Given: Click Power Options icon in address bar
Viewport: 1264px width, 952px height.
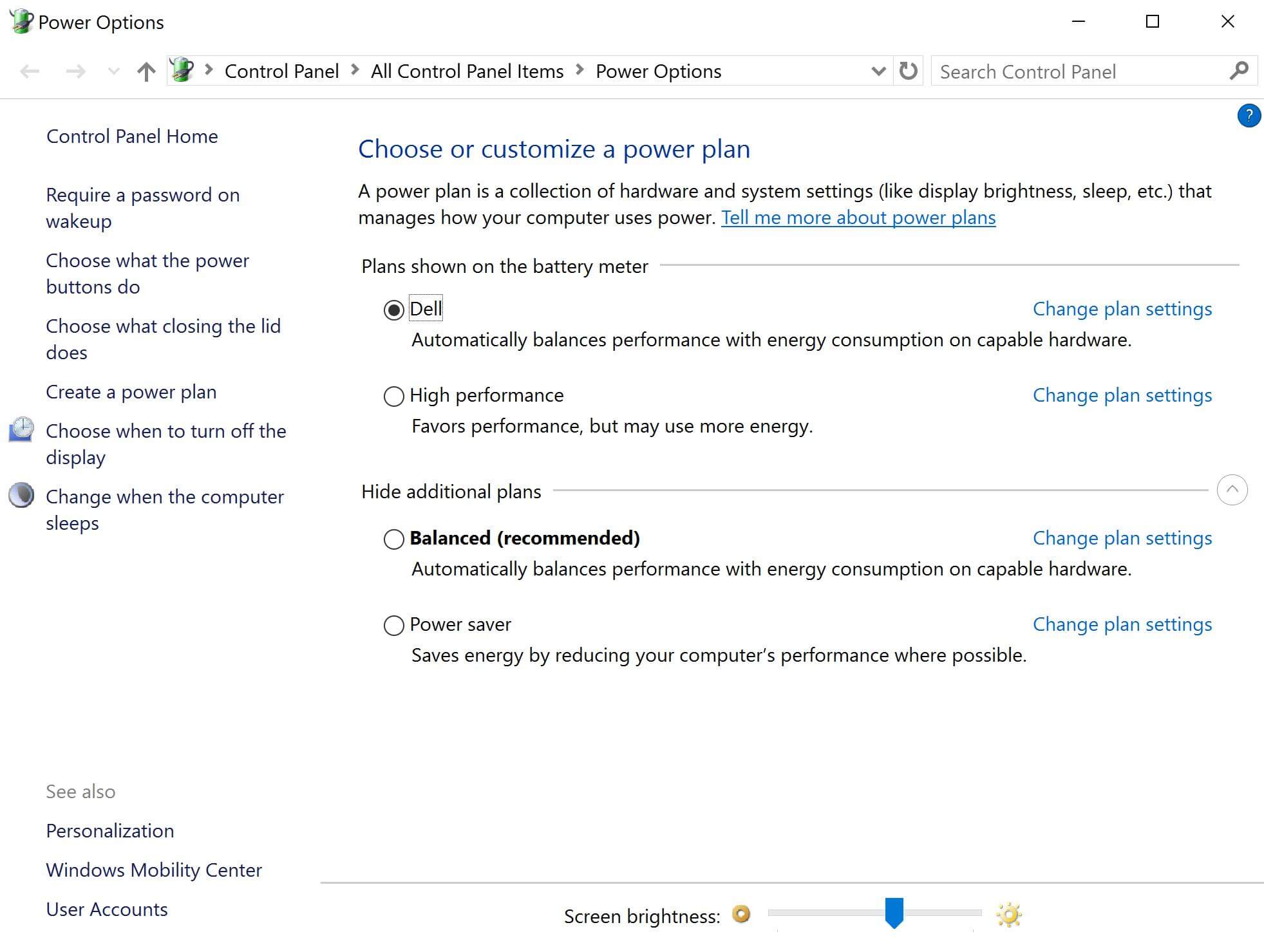Looking at the screenshot, I should click(x=182, y=70).
